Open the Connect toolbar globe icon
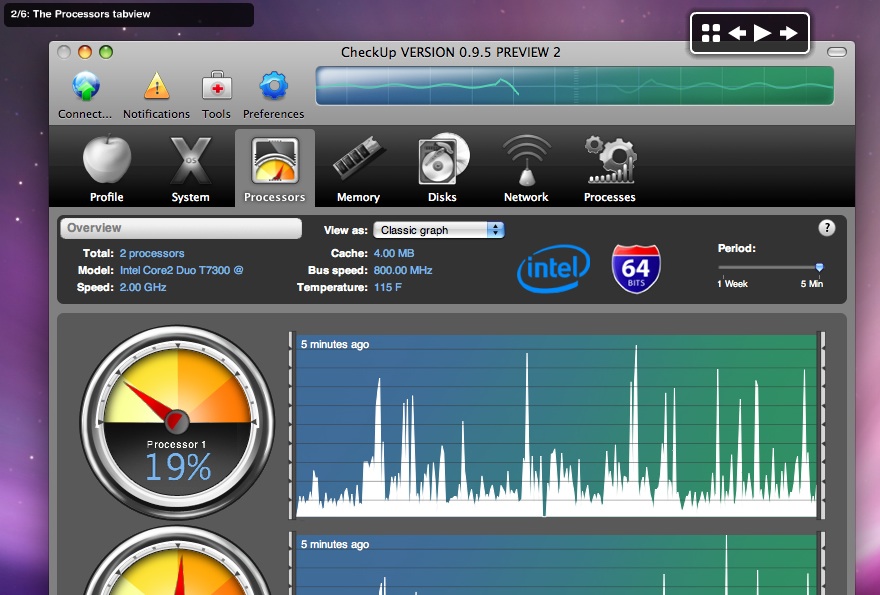880x595 pixels. click(85, 86)
